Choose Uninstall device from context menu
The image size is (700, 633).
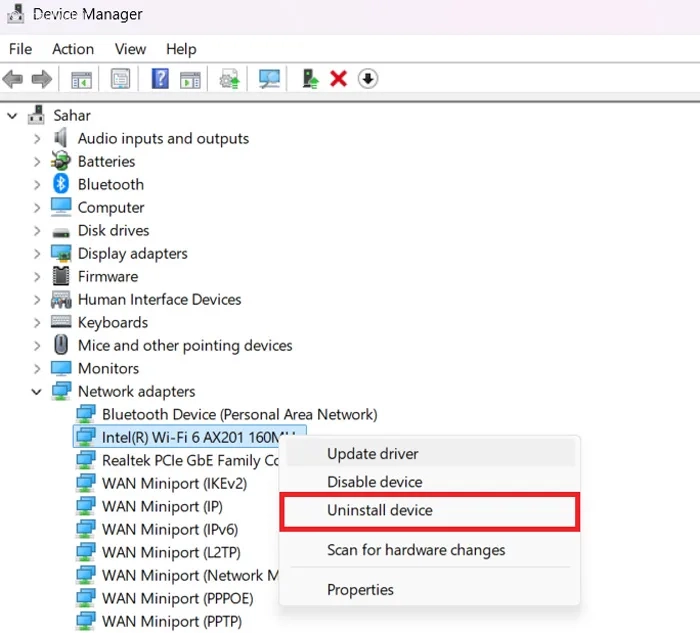[380, 510]
